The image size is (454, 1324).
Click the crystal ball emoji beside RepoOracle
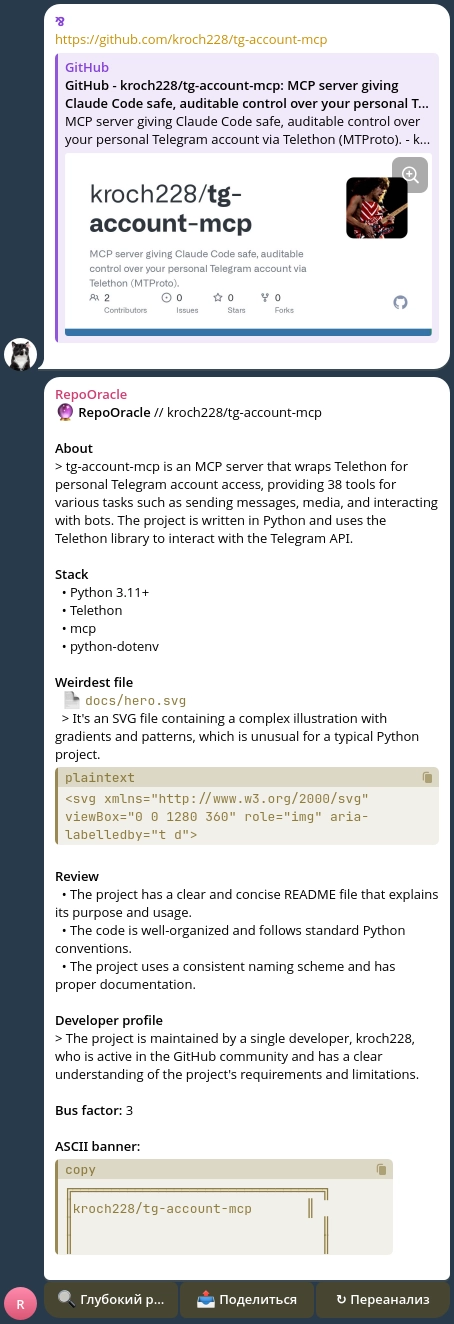(64, 412)
